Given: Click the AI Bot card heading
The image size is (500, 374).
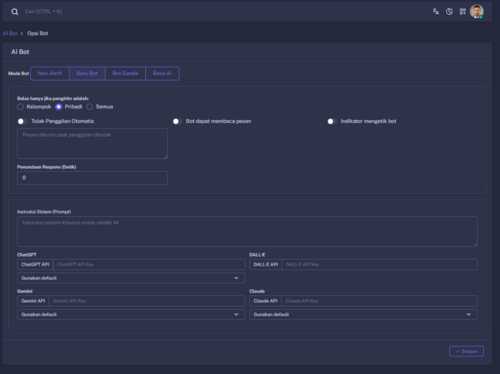Looking at the screenshot, I should coord(20,52).
